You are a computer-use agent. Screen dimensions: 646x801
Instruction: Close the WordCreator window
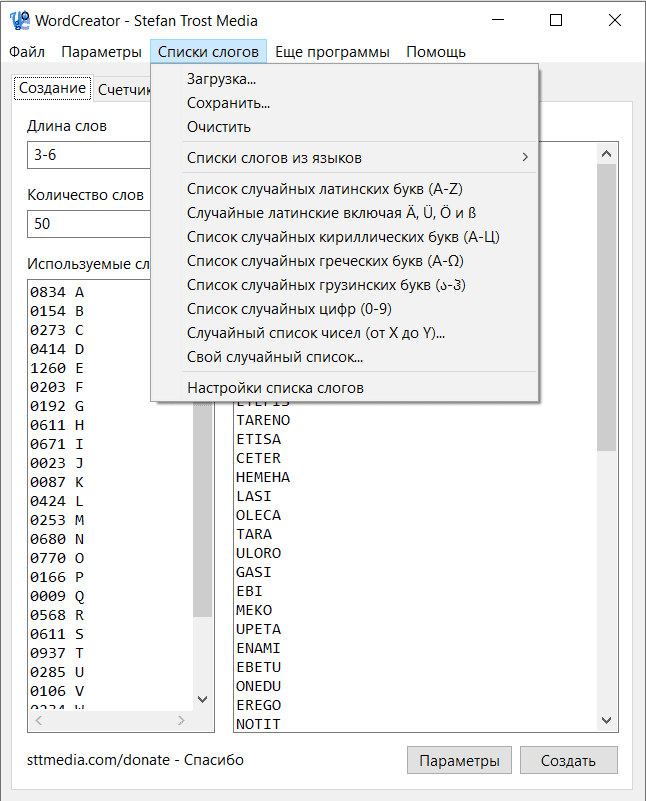(615, 20)
